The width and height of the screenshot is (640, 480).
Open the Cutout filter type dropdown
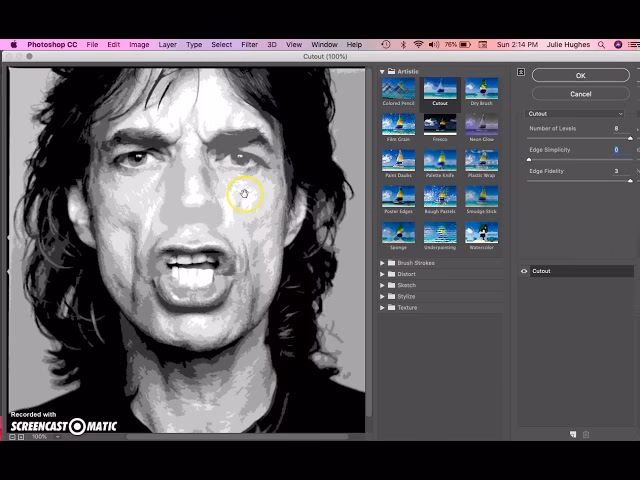(x=575, y=114)
